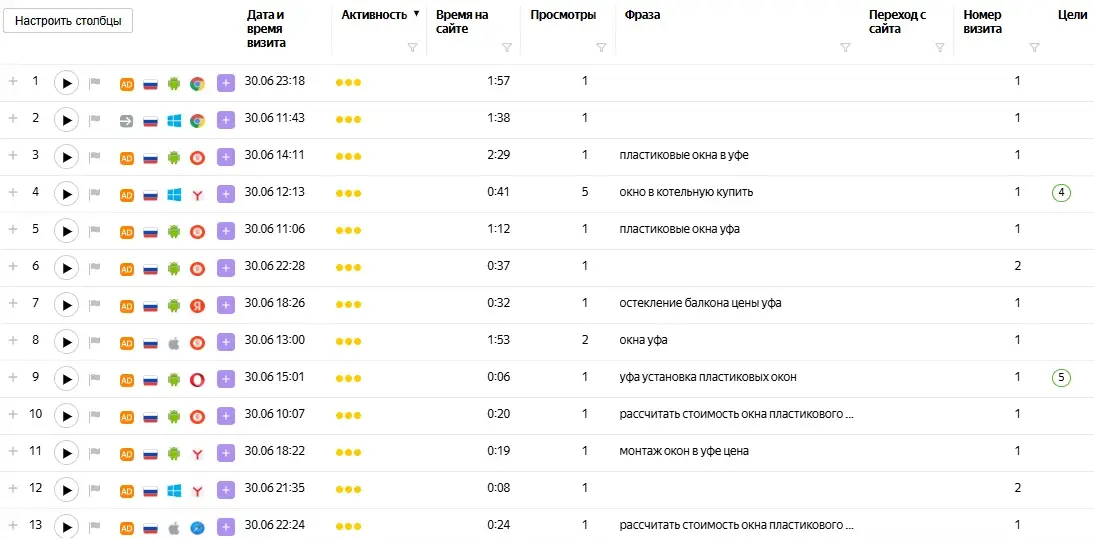Click the Opera browser icon in row 9
The width and height of the screenshot is (1094, 539).
tap(197, 379)
